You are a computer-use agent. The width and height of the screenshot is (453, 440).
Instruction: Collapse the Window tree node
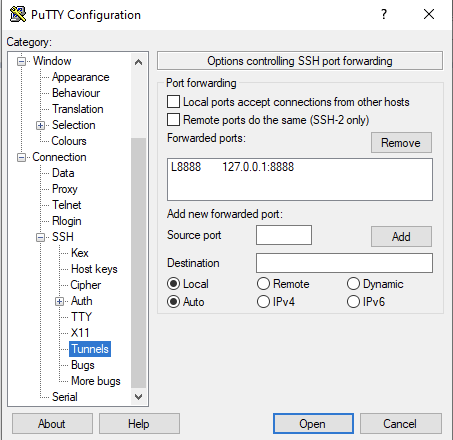[21, 61]
